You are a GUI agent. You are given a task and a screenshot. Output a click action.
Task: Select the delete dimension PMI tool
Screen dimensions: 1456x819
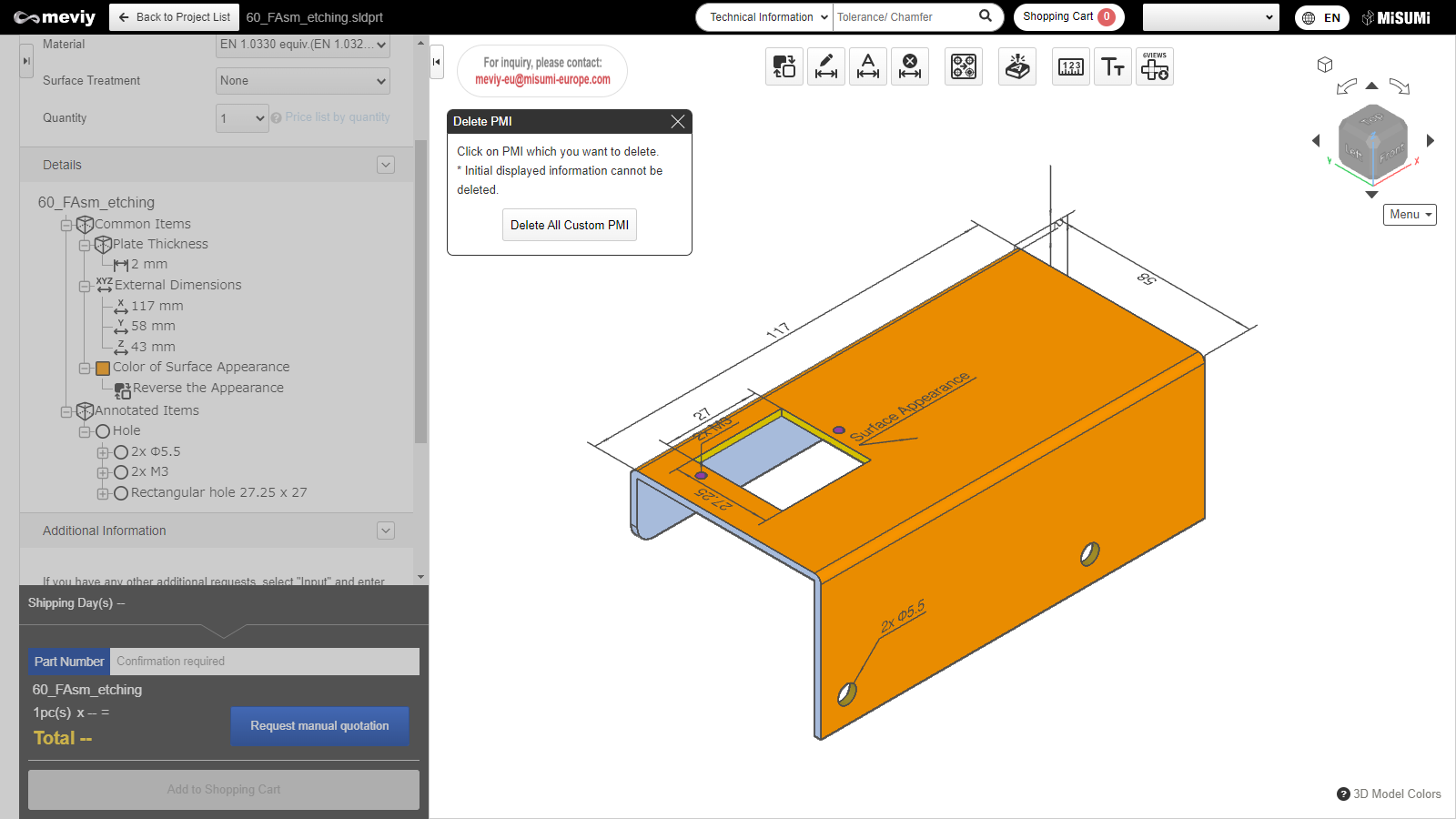[x=910, y=66]
